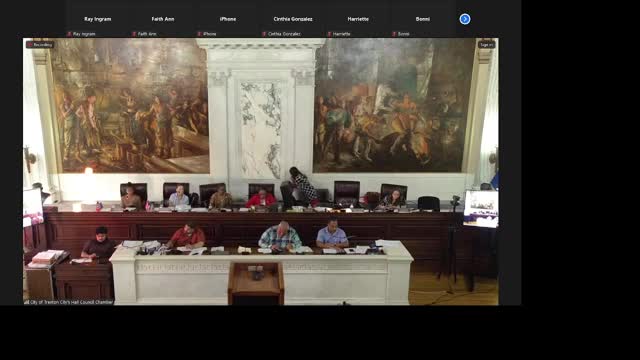Select iPhone participant tile

[228, 19]
